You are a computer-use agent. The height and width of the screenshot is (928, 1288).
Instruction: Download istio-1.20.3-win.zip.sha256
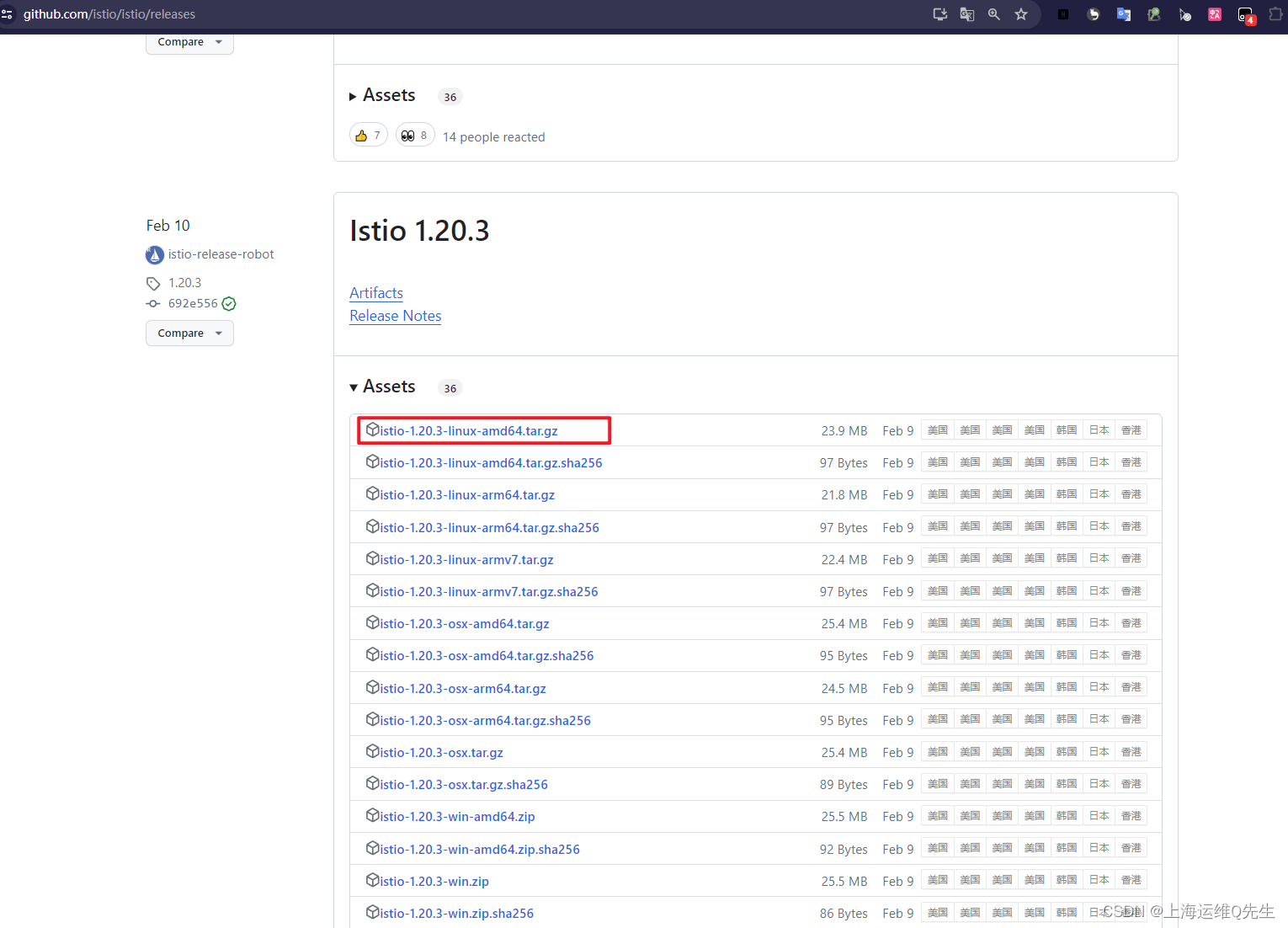pyautogui.click(x=456, y=914)
